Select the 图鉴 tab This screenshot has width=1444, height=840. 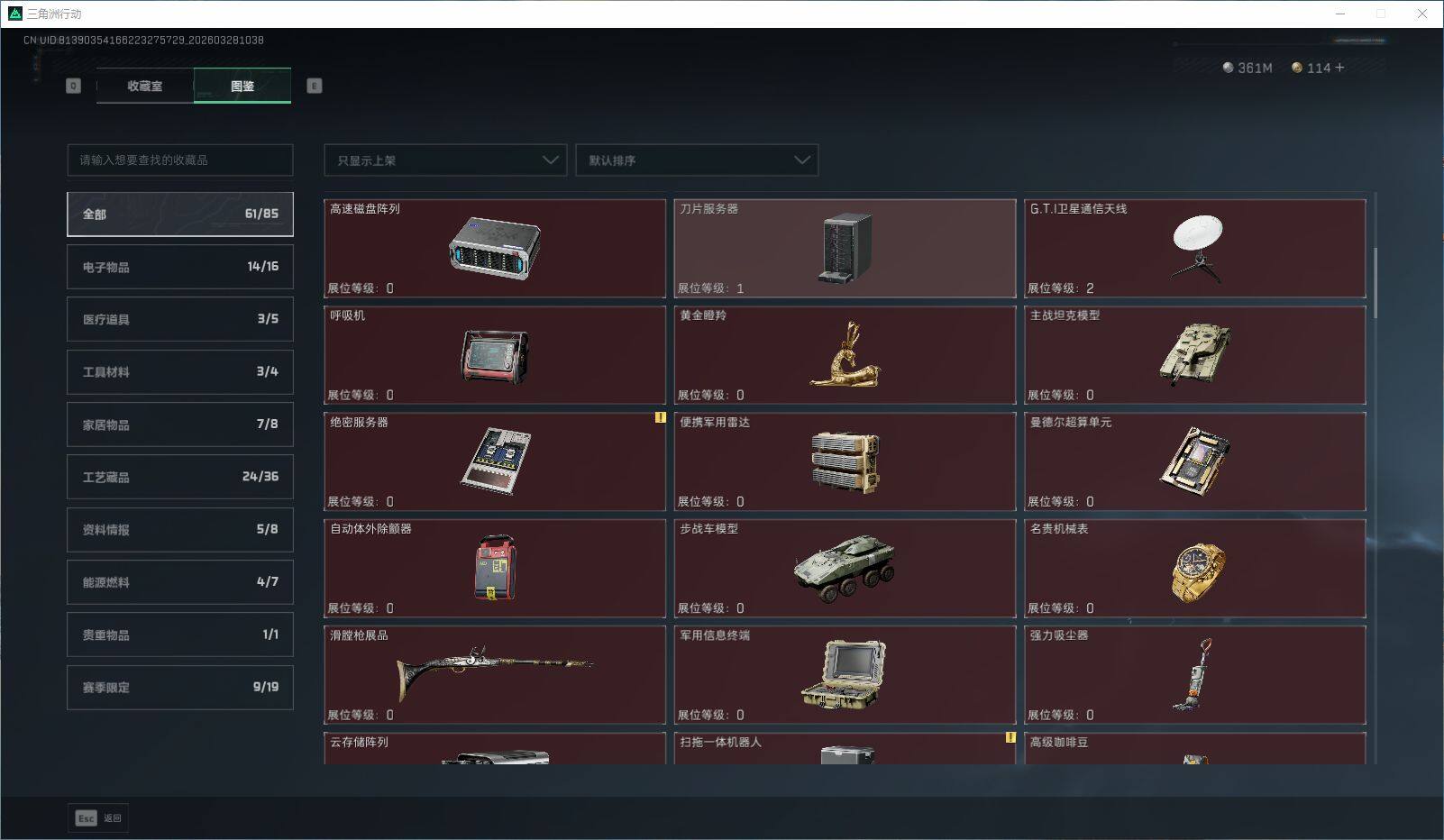pyautogui.click(x=242, y=86)
